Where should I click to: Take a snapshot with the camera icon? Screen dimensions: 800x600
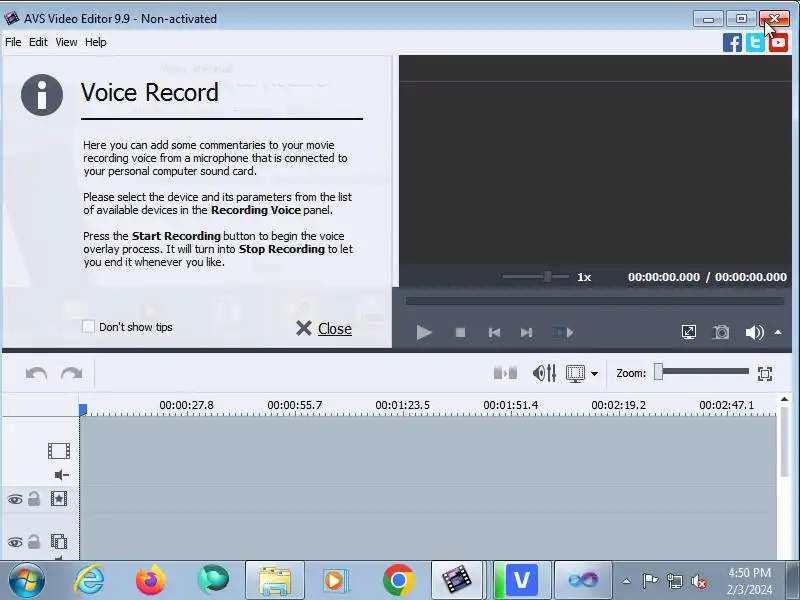pyautogui.click(x=720, y=333)
